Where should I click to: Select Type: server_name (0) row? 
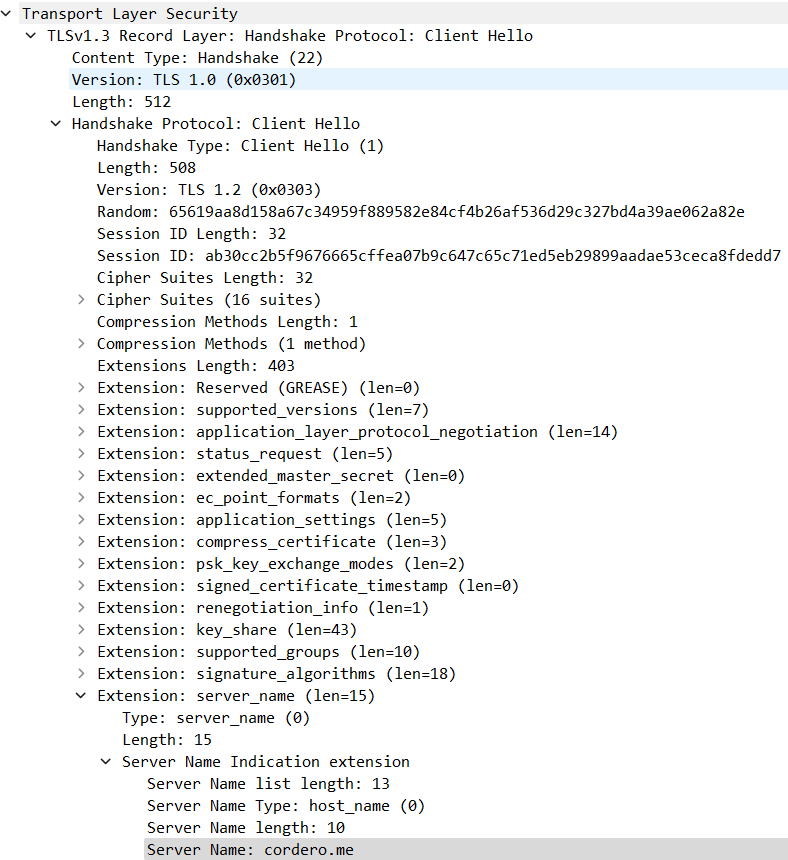pos(216,717)
